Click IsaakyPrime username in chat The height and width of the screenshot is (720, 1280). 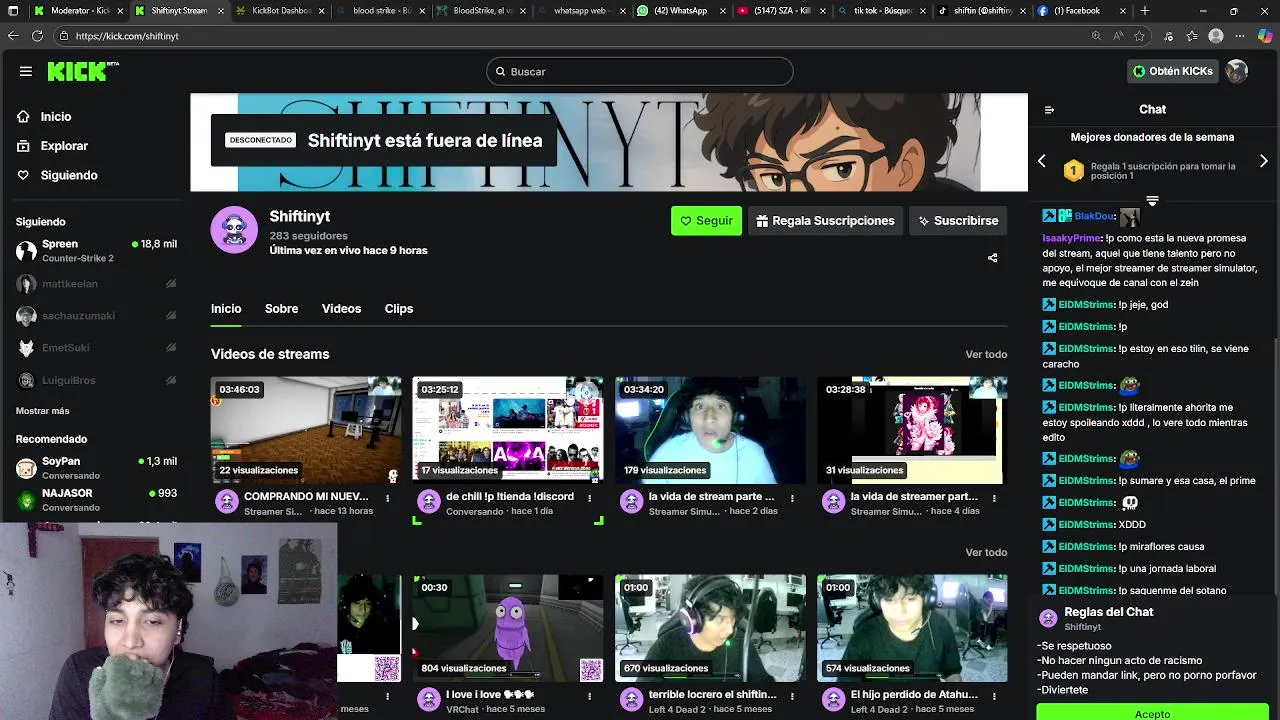[1072, 238]
